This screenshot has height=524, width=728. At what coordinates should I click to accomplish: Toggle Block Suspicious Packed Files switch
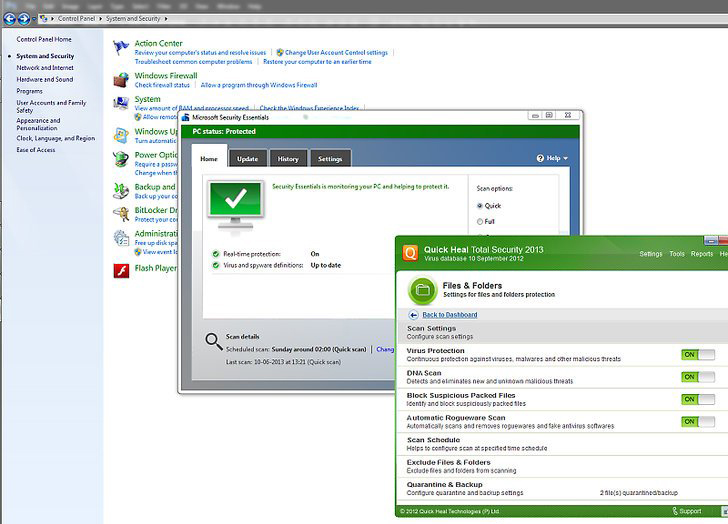[x=698, y=399]
